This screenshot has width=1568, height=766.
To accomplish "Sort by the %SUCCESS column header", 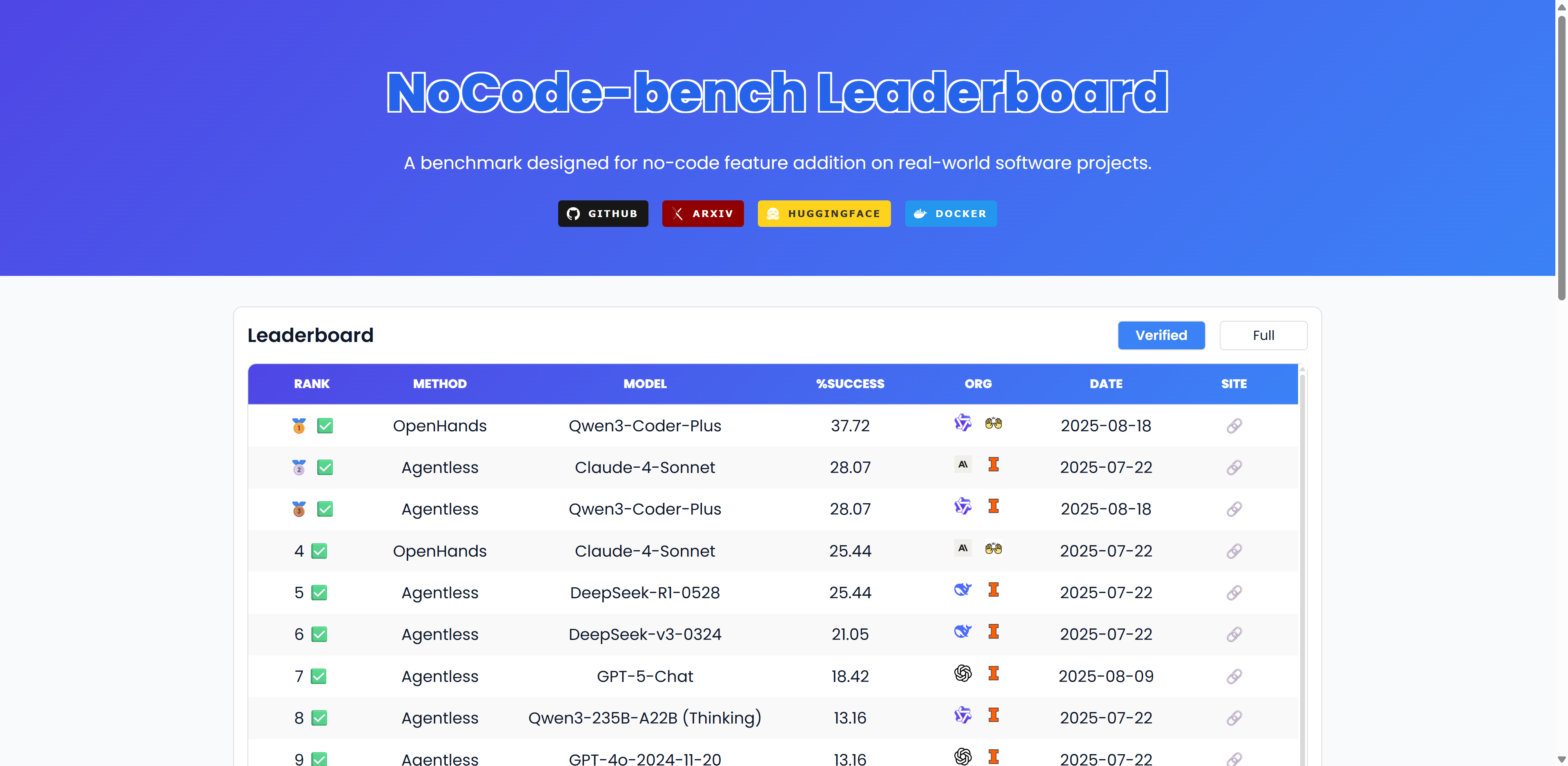I will tap(850, 384).
